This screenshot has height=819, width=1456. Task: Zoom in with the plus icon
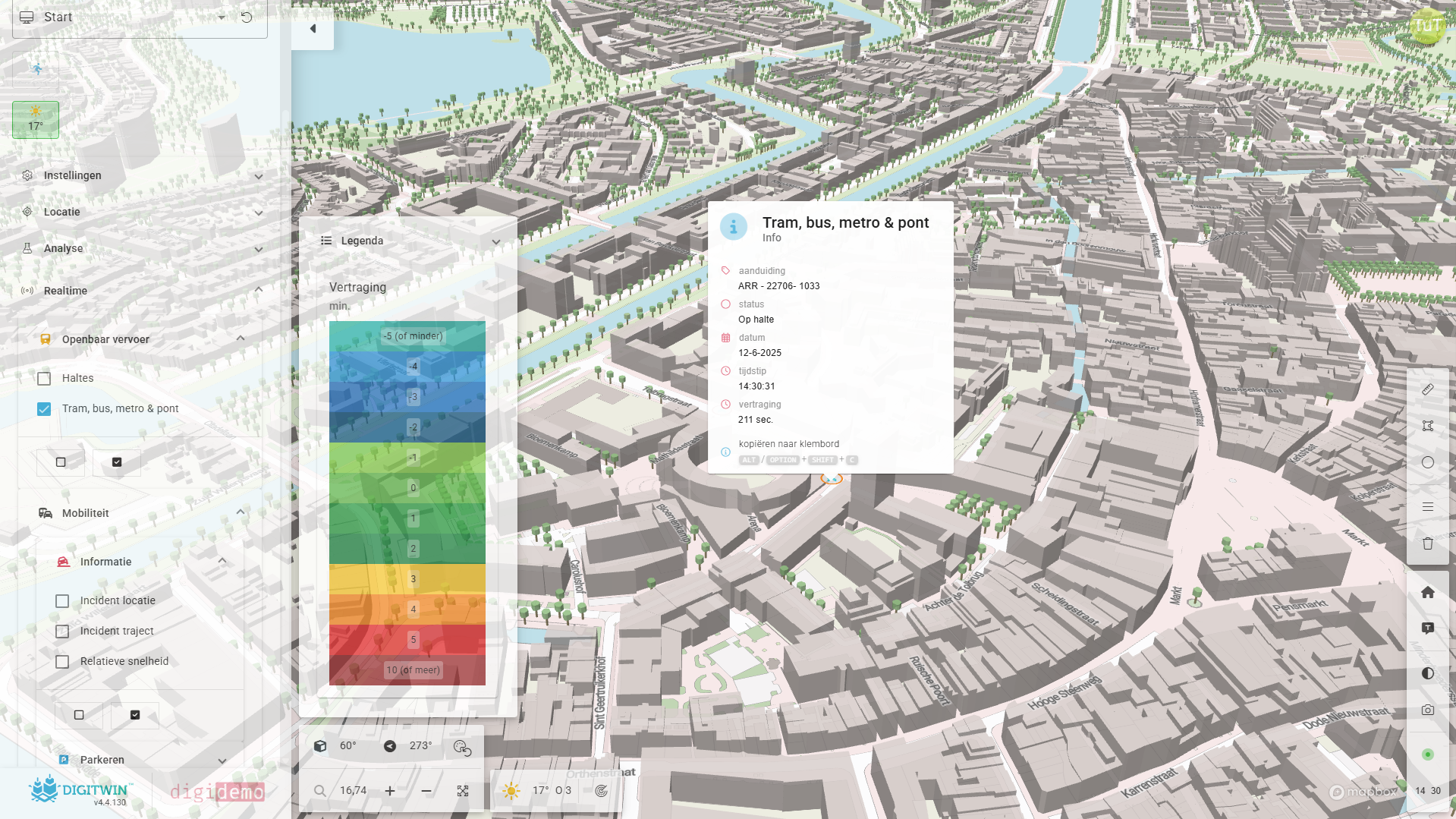pos(390,791)
